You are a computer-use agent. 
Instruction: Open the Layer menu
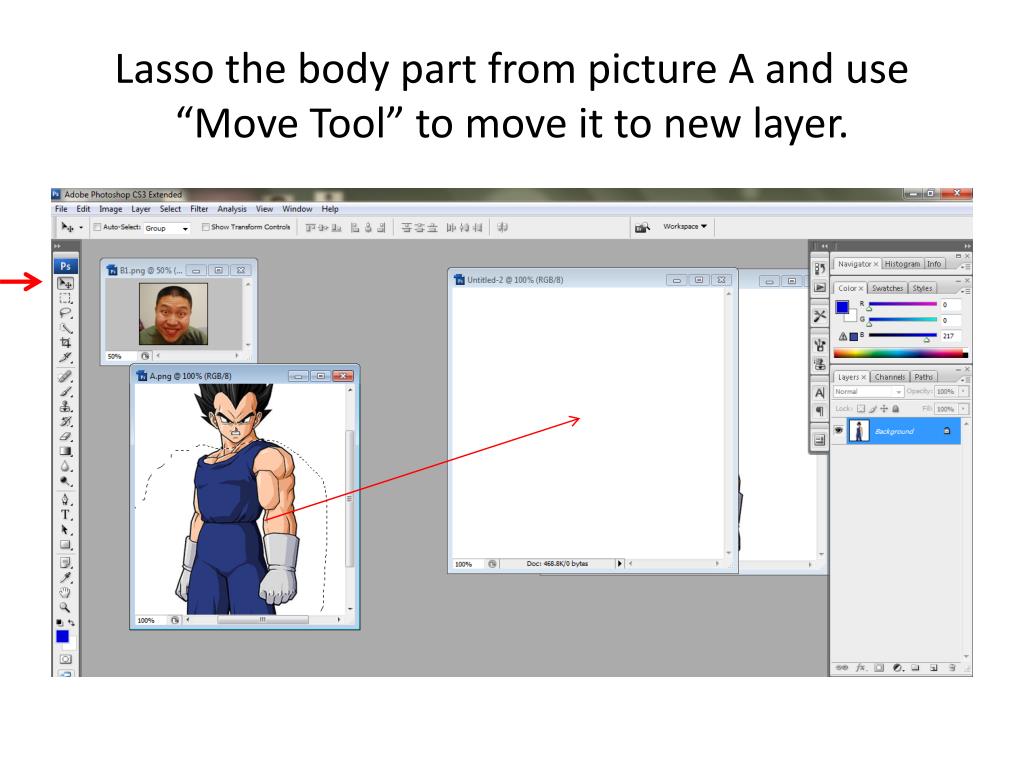click(141, 209)
